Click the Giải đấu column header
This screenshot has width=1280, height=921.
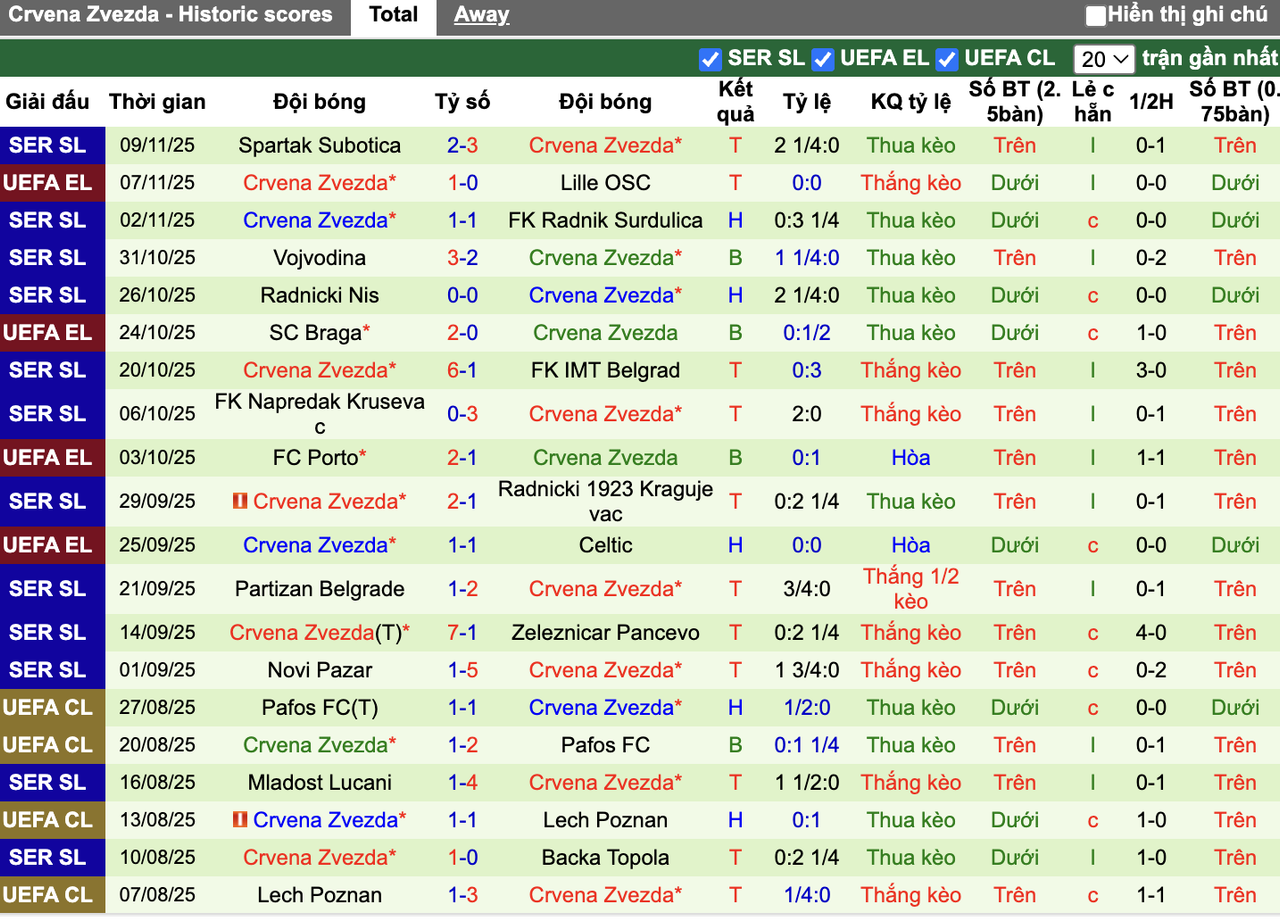click(x=48, y=102)
